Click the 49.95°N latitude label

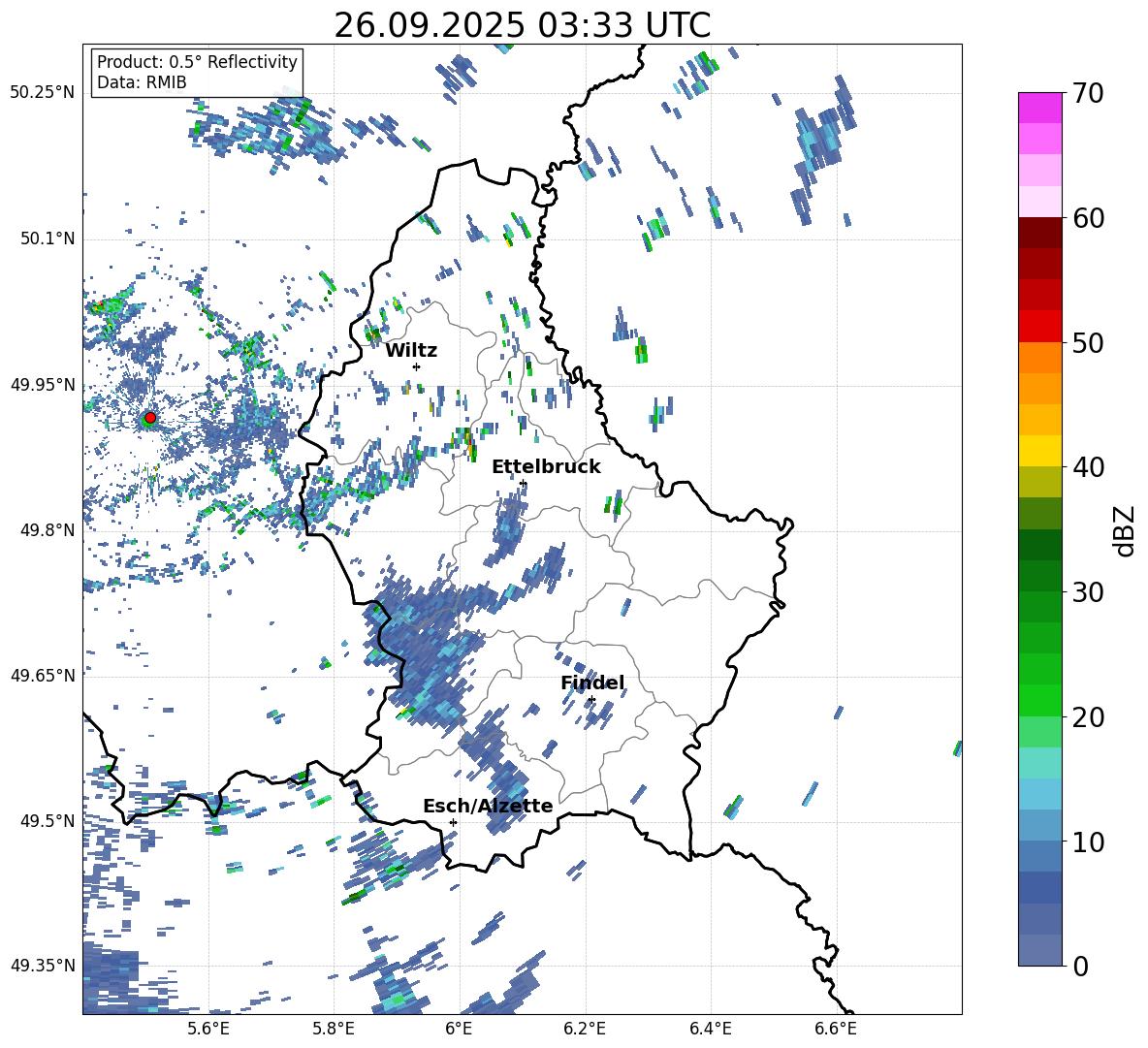[x=43, y=384]
